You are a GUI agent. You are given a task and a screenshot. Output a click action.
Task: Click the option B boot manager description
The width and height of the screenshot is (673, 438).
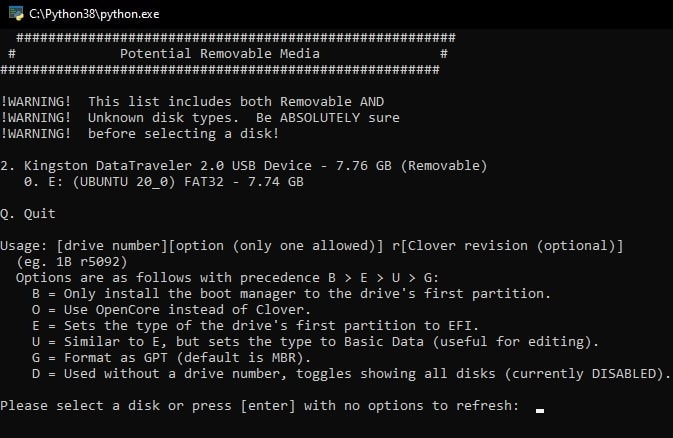click(291, 294)
